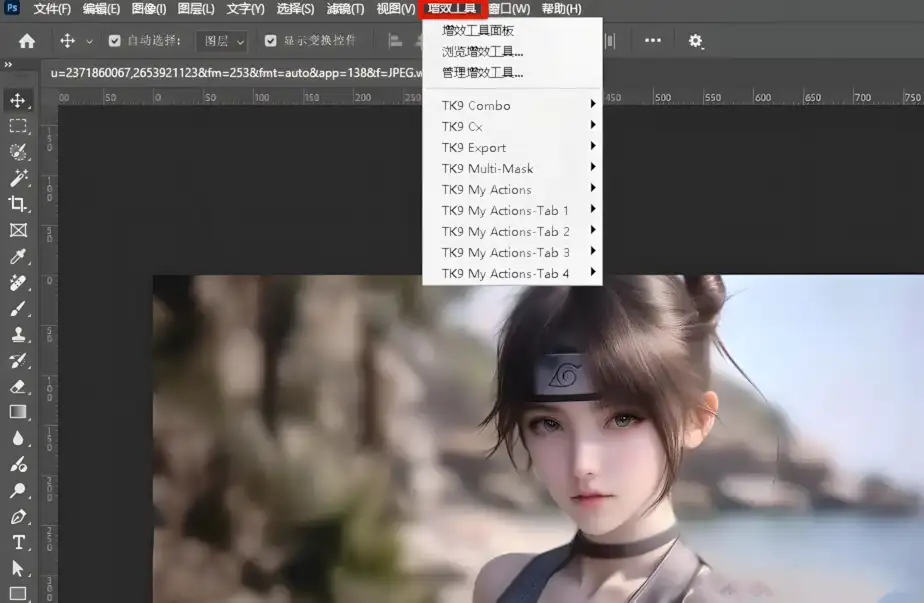Select the Spot Healing Brush tool

coord(18,282)
